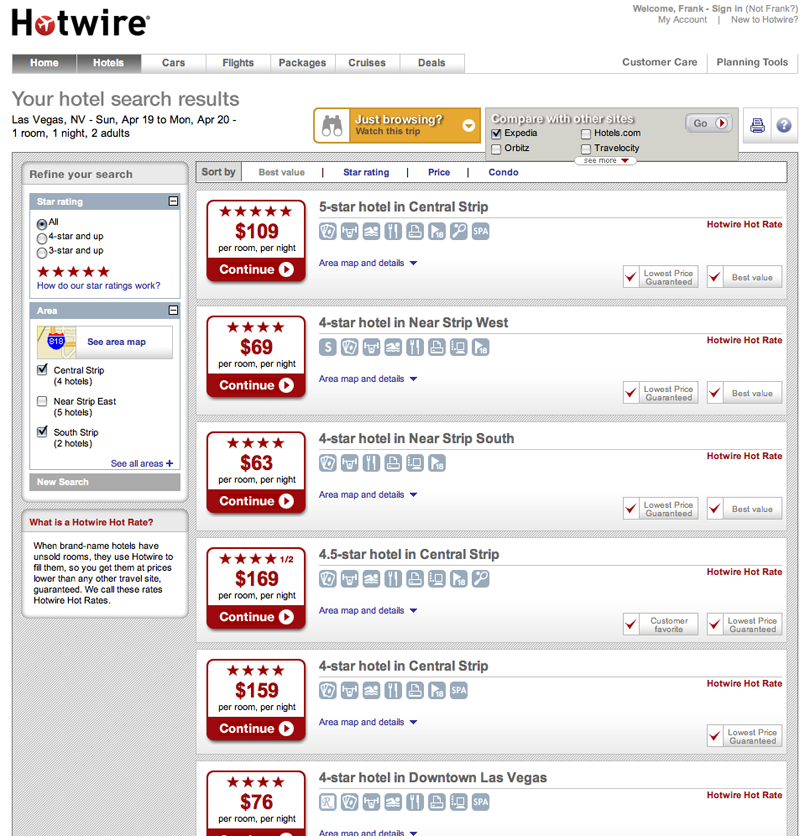Expand Area map and details for $159 hotel
Viewport: 800px width, 836px height.
367,722
